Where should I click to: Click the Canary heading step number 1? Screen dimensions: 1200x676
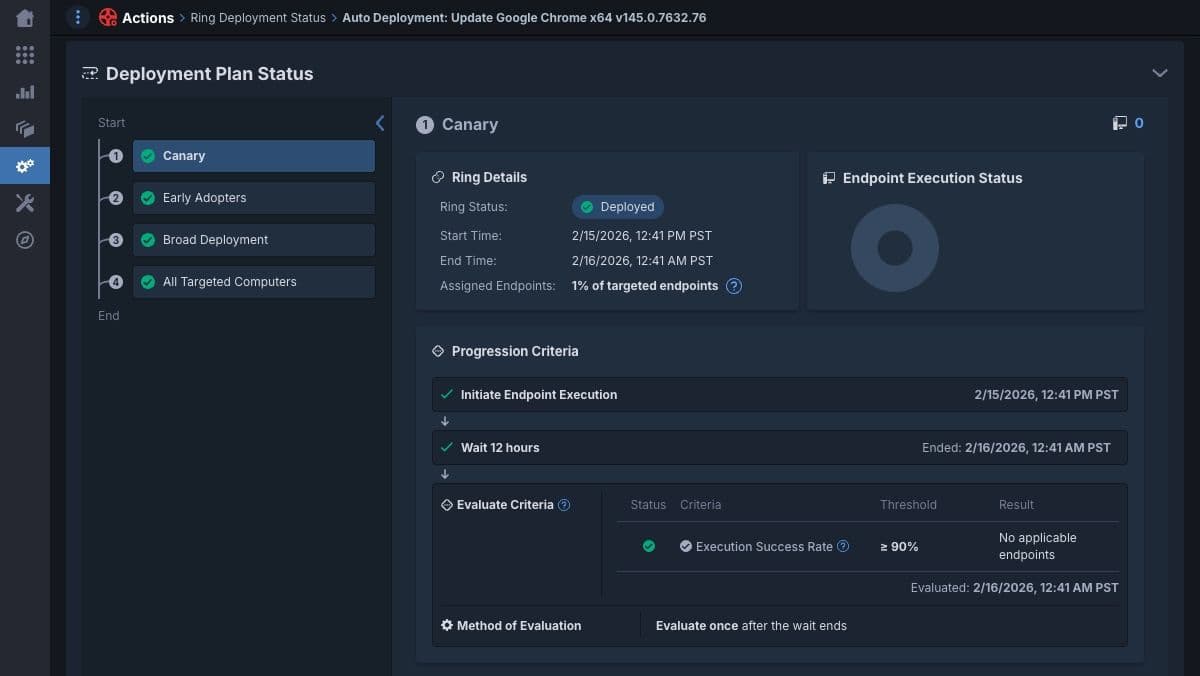click(425, 125)
